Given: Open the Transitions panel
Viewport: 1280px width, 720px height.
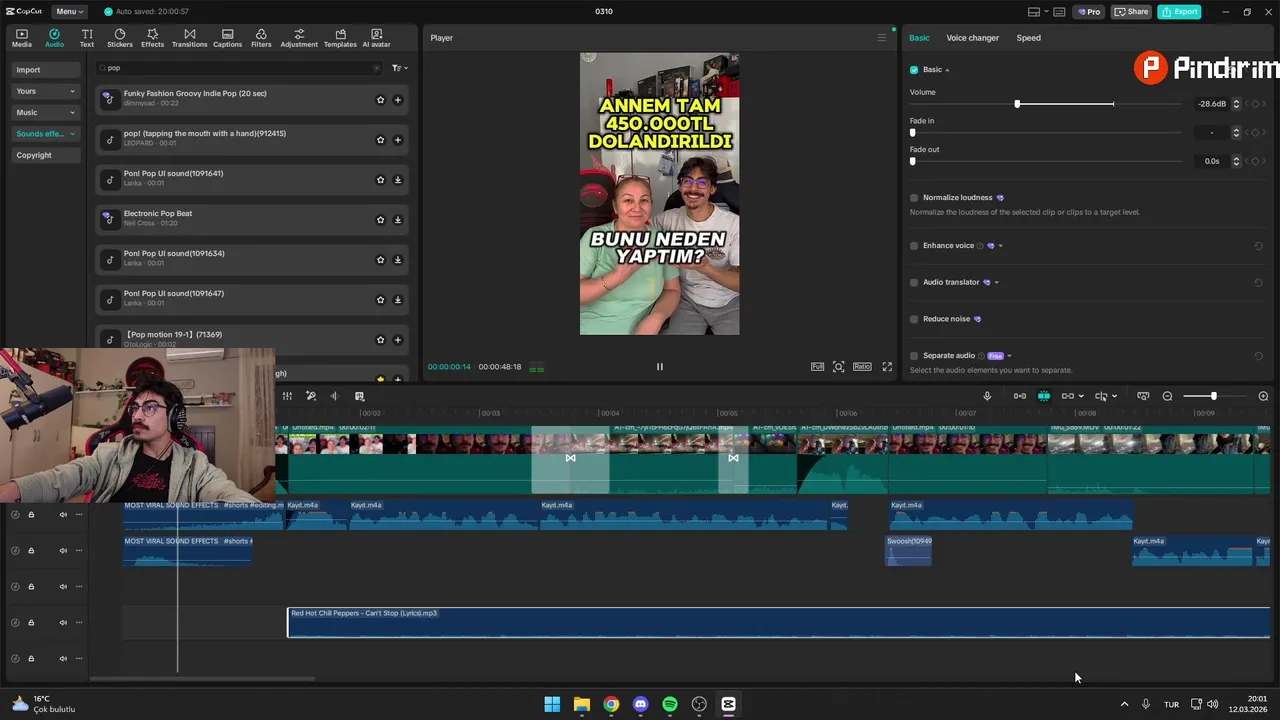Looking at the screenshot, I should [189, 38].
